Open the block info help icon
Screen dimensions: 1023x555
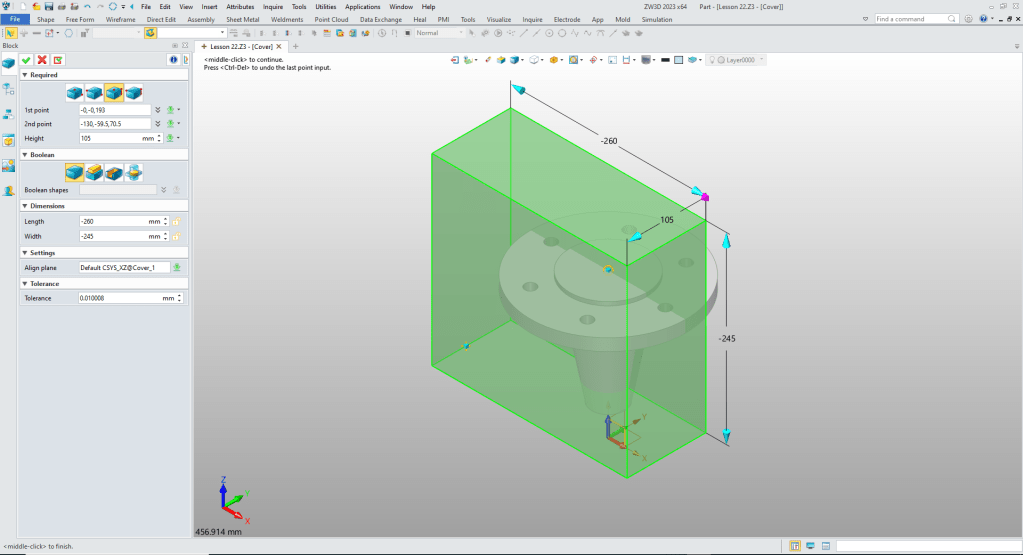point(171,60)
